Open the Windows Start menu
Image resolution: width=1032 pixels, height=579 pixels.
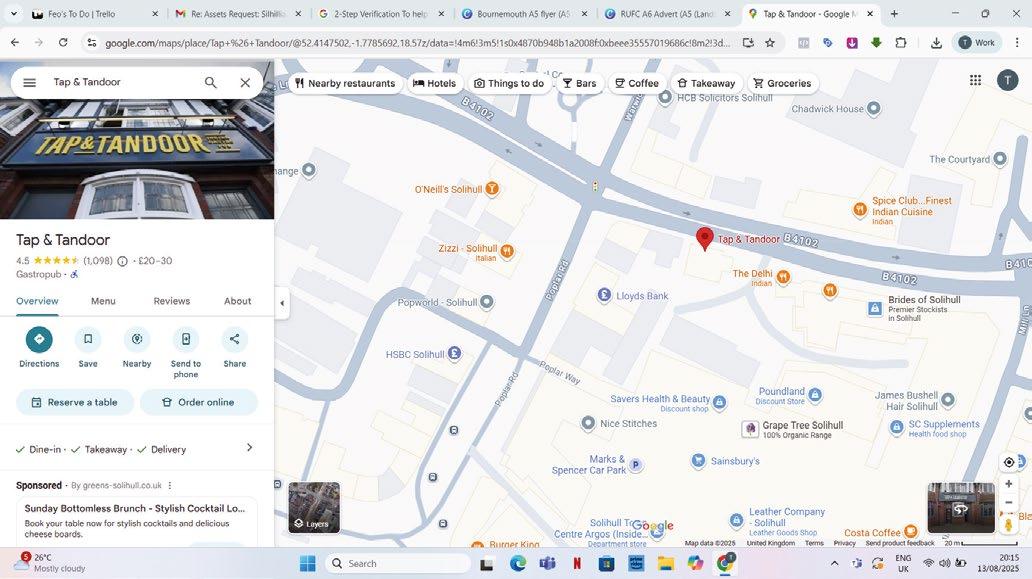[307, 563]
